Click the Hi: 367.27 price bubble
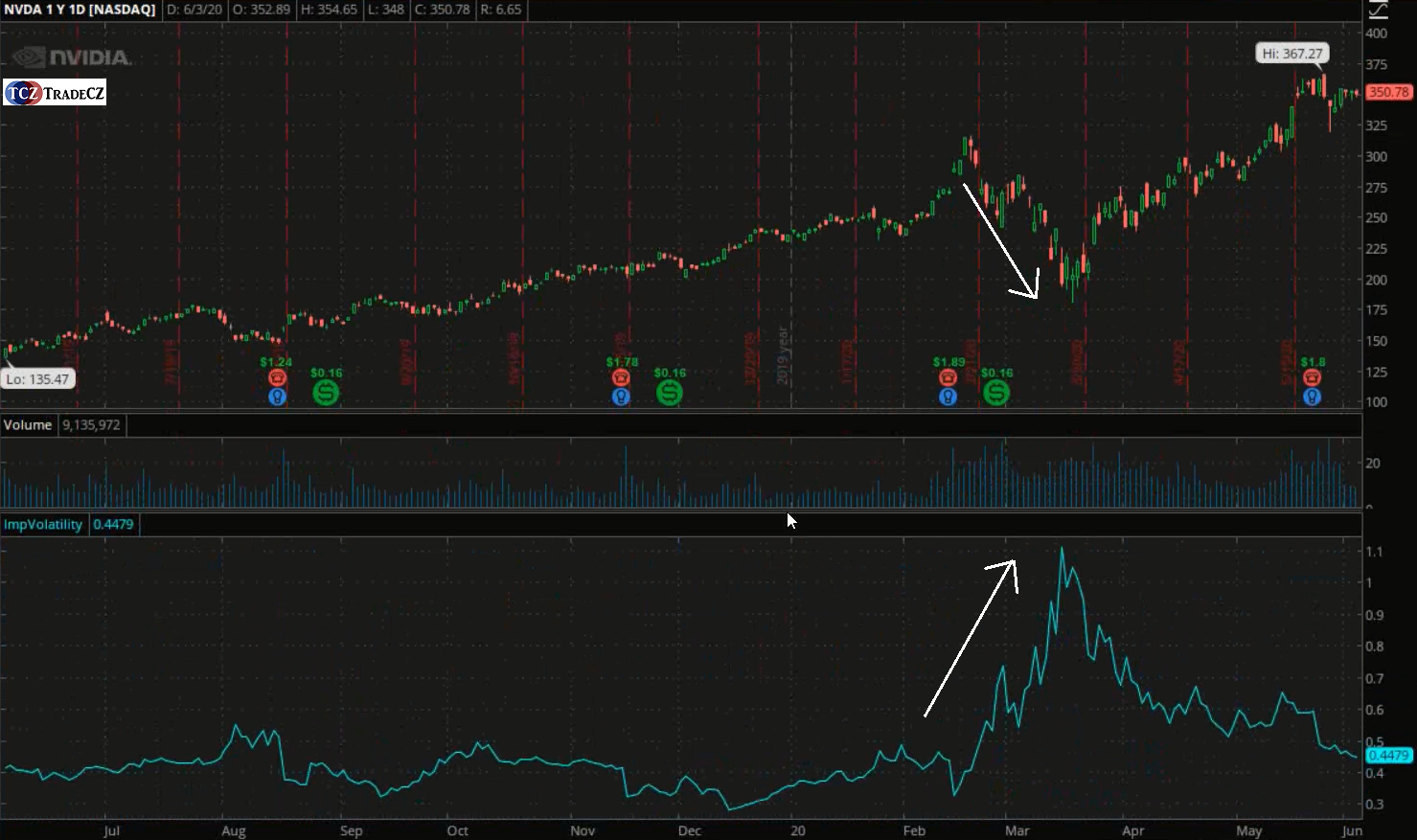 [x=1291, y=54]
